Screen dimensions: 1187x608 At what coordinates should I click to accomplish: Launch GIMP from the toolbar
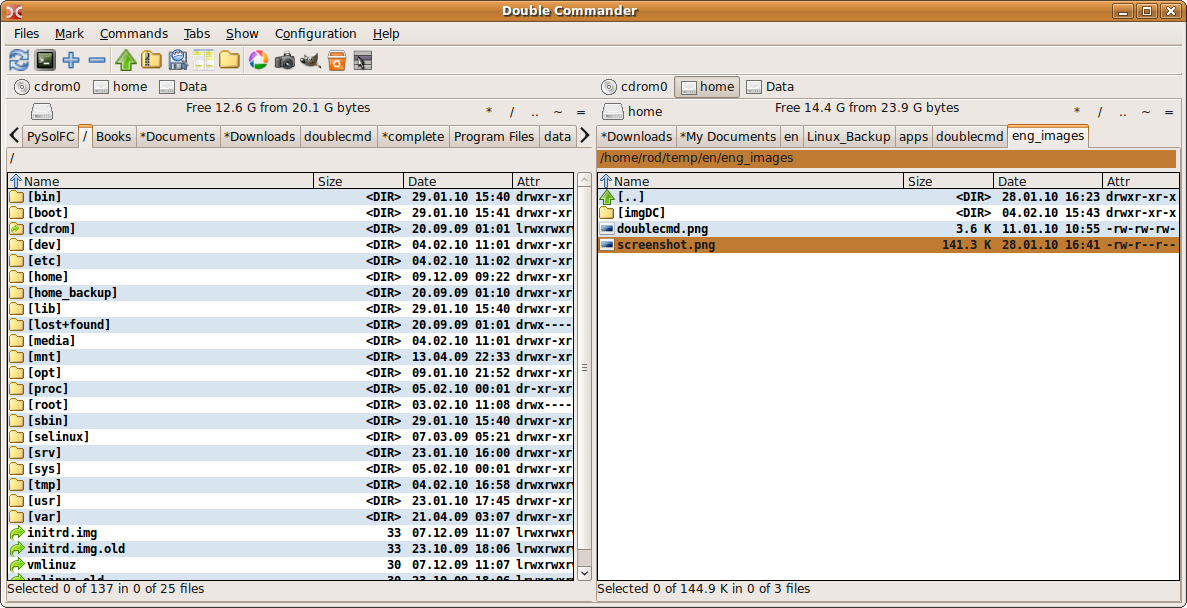[311, 60]
